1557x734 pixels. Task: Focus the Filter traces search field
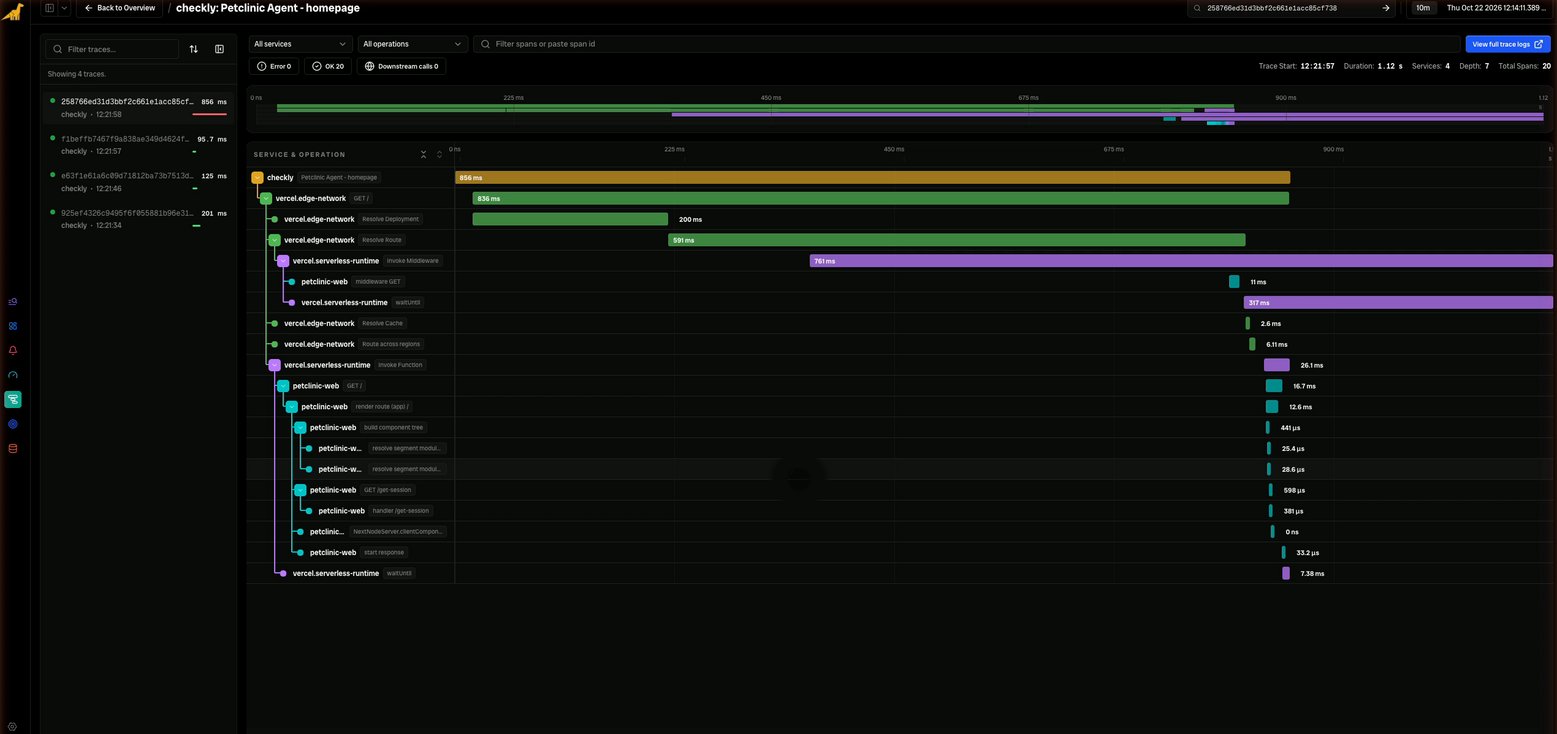click(112, 49)
